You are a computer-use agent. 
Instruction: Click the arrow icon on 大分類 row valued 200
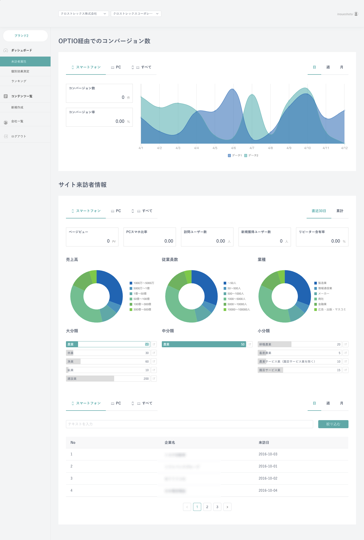[154, 378]
